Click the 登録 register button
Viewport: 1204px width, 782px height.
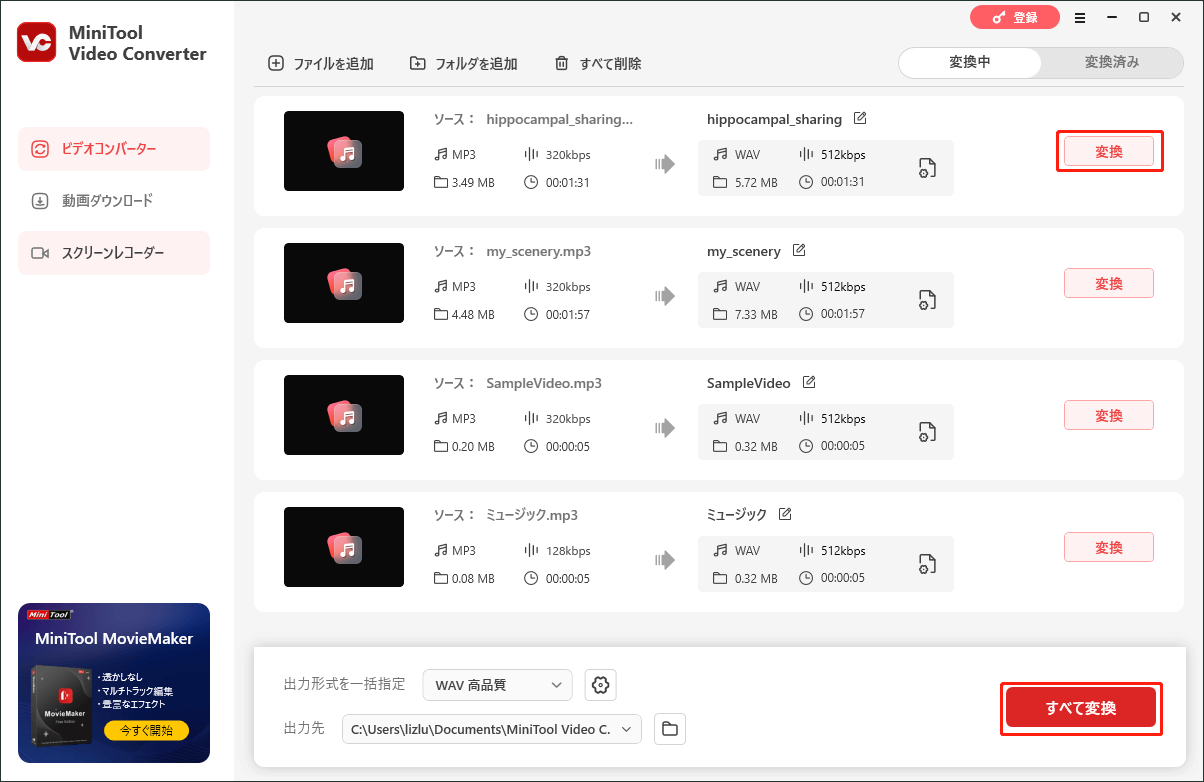[x=1015, y=18]
